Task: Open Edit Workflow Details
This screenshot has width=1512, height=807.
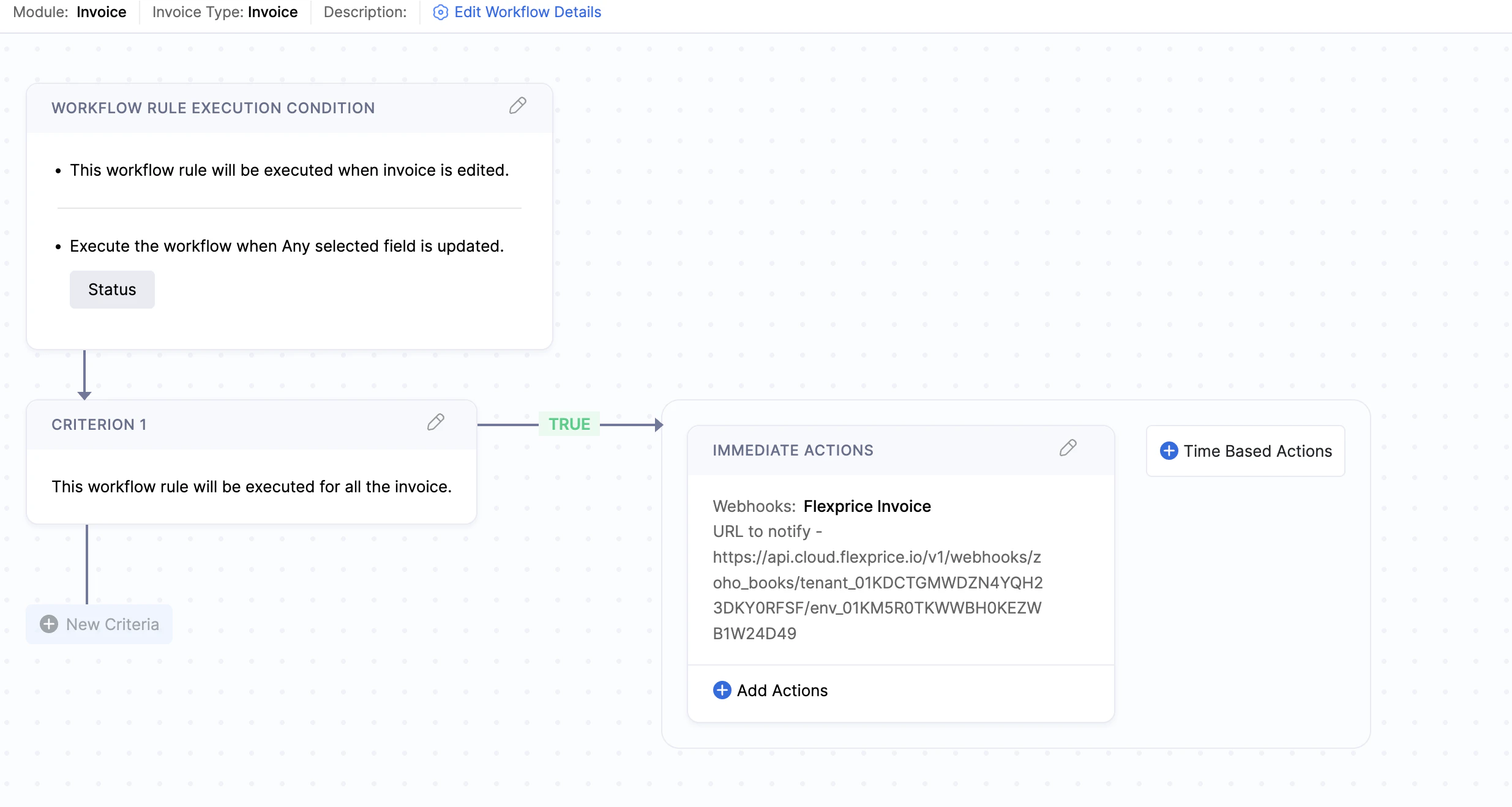Action: [x=526, y=12]
